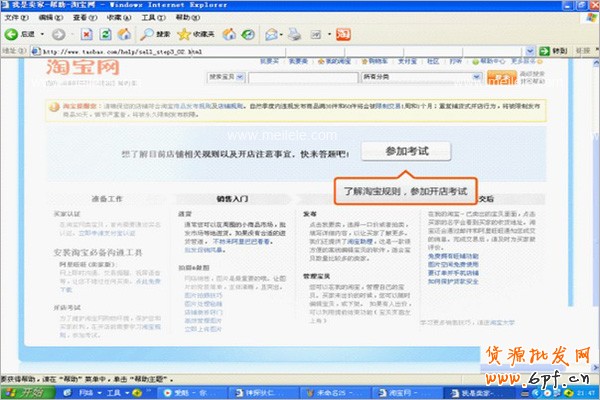Open the 编辑 menu
Screen dimensions: 600x400
click(51, 18)
